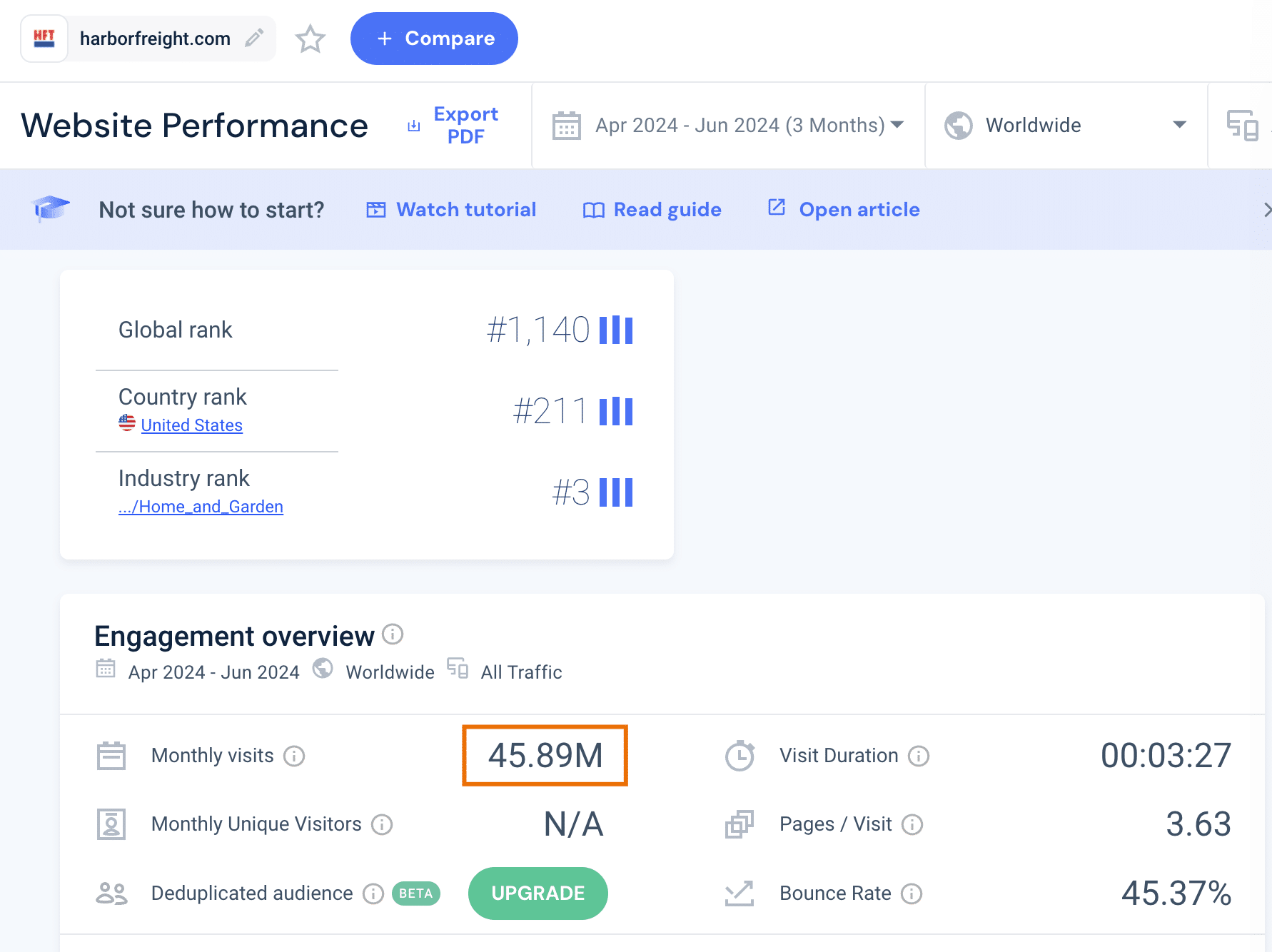Open the United States country link
This screenshot has width=1272, height=952.
coord(192,425)
